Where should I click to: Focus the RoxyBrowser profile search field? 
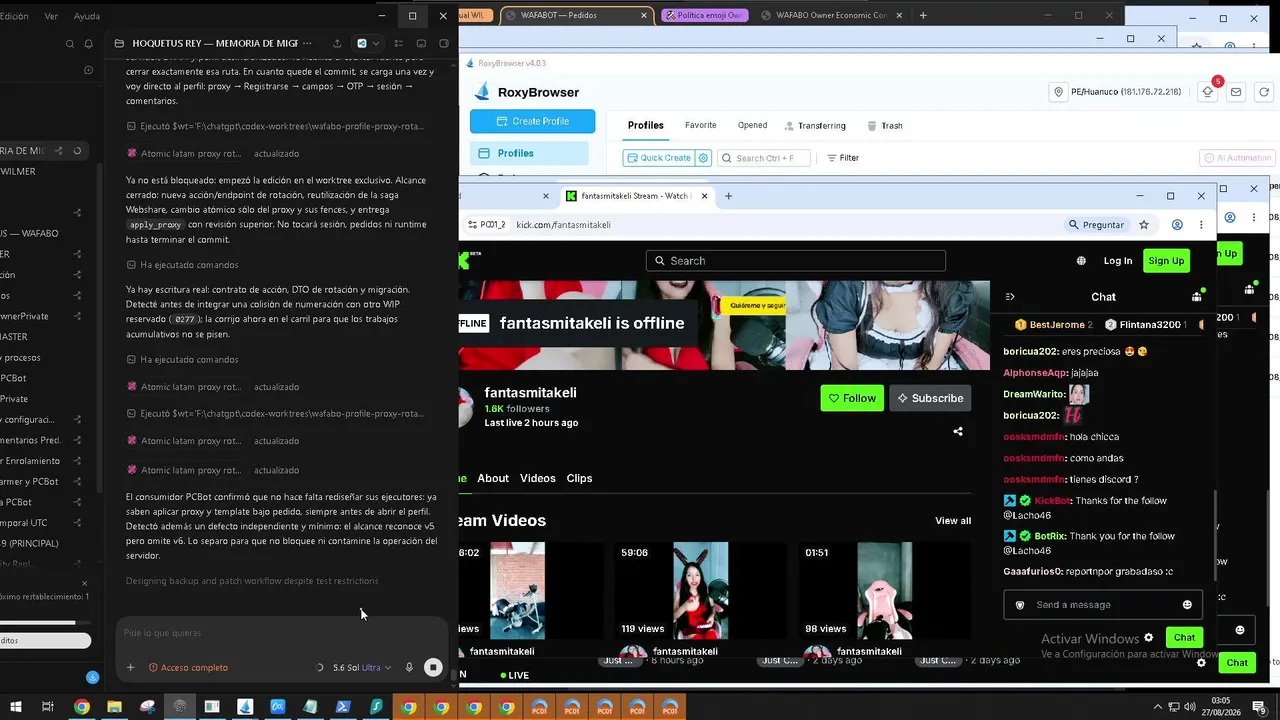click(765, 158)
